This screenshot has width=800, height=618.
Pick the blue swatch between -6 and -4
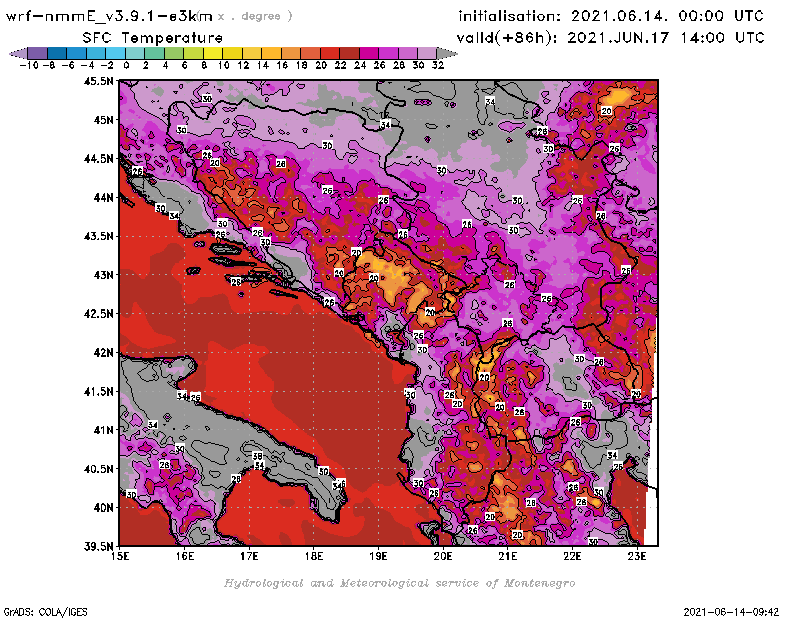point(77,53)
